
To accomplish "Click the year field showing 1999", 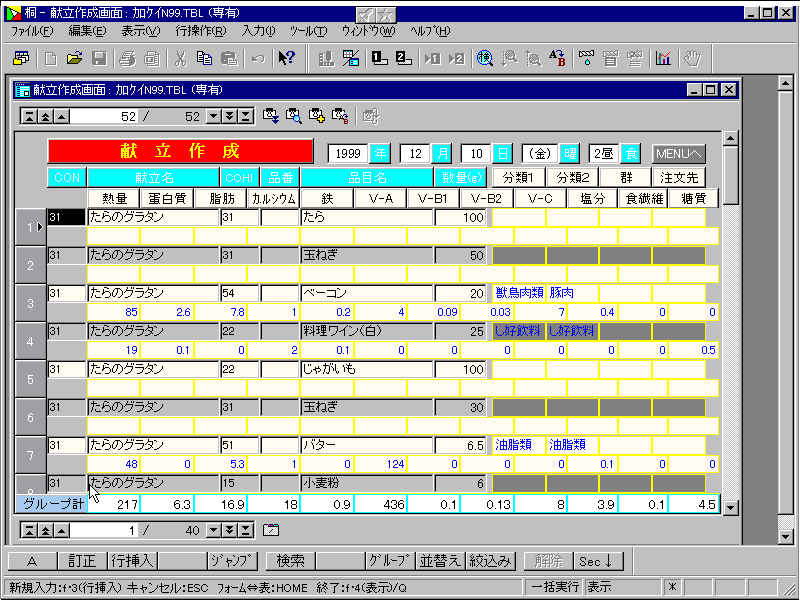I will point(349,153).
